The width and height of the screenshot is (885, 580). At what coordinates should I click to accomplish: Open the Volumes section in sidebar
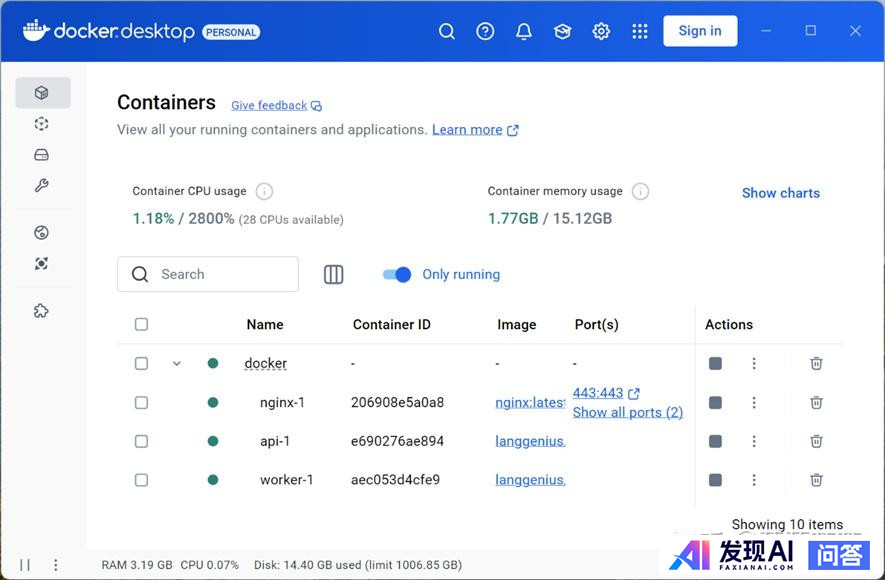[x=42, y=155]
